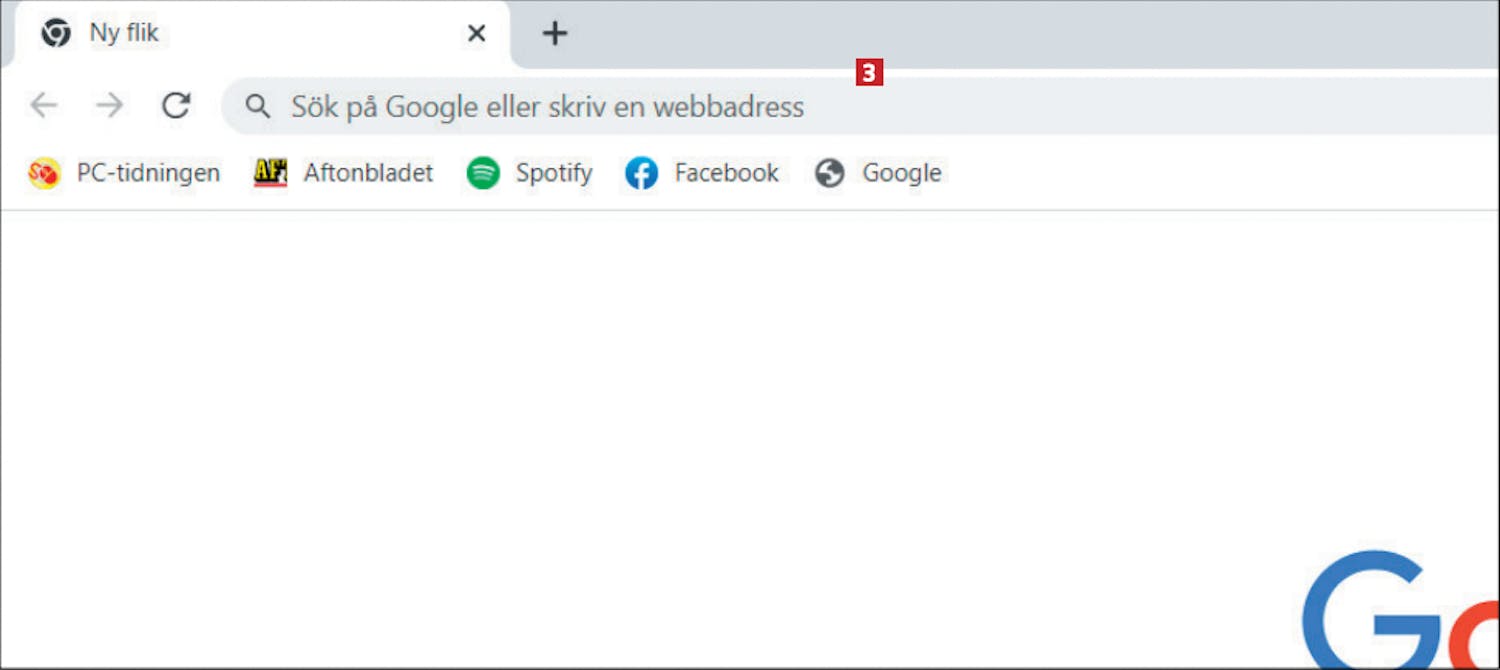This screenshot has width=1500, height=670.
Task: Select the Ny flik tab
Action: click(x=262, y=35)
